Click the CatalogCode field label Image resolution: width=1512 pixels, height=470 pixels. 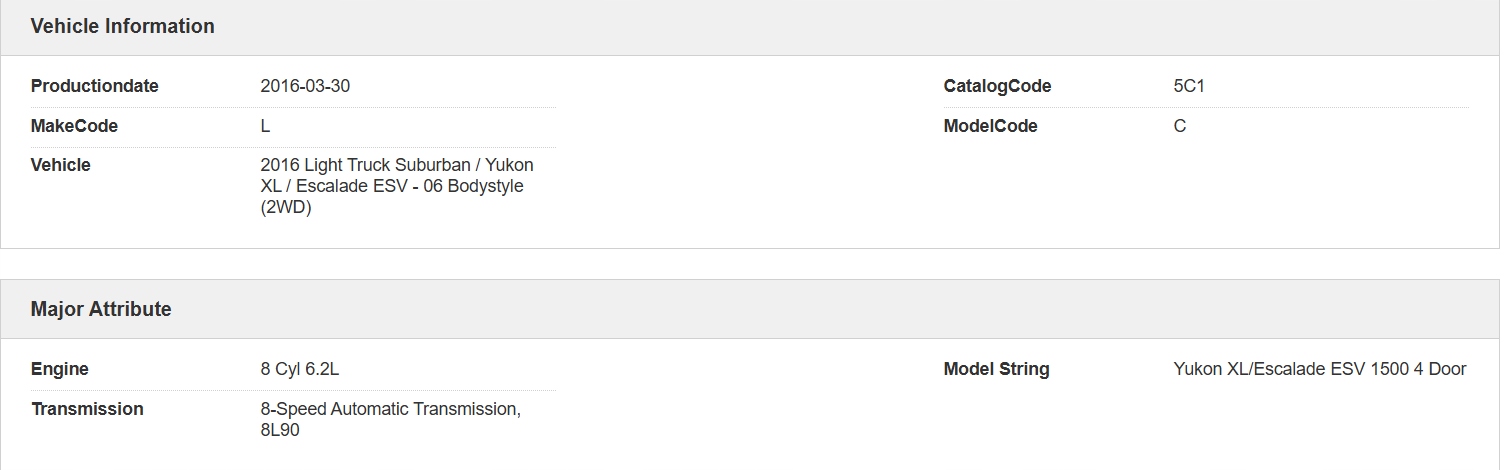point(997,87)
